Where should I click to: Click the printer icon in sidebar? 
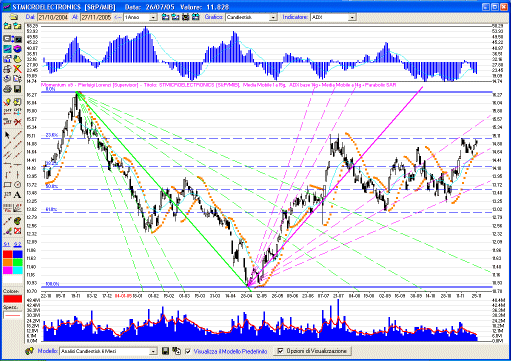(x=7, y=89)
